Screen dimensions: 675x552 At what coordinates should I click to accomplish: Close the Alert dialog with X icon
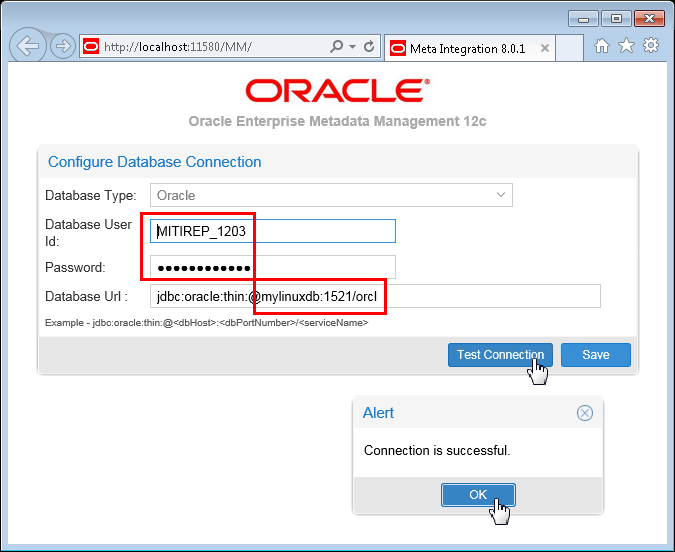coord(585,413)
